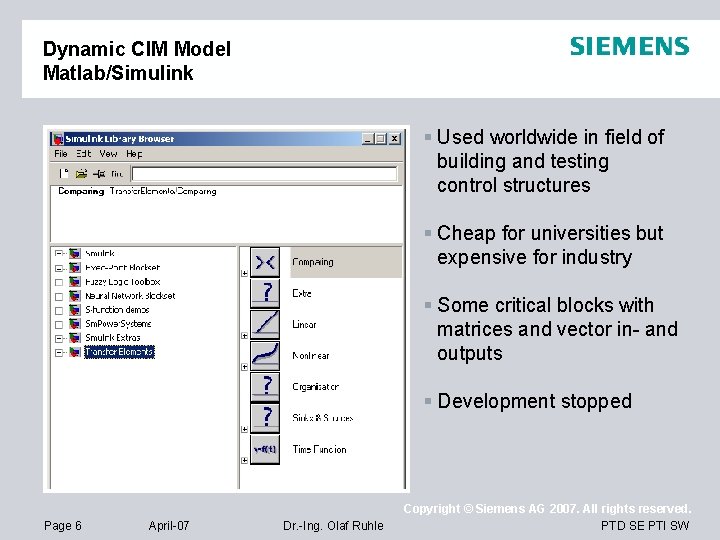
Task: Click the pin window toolbar icon
Action: pyautogui.click(x=99, y=174)
